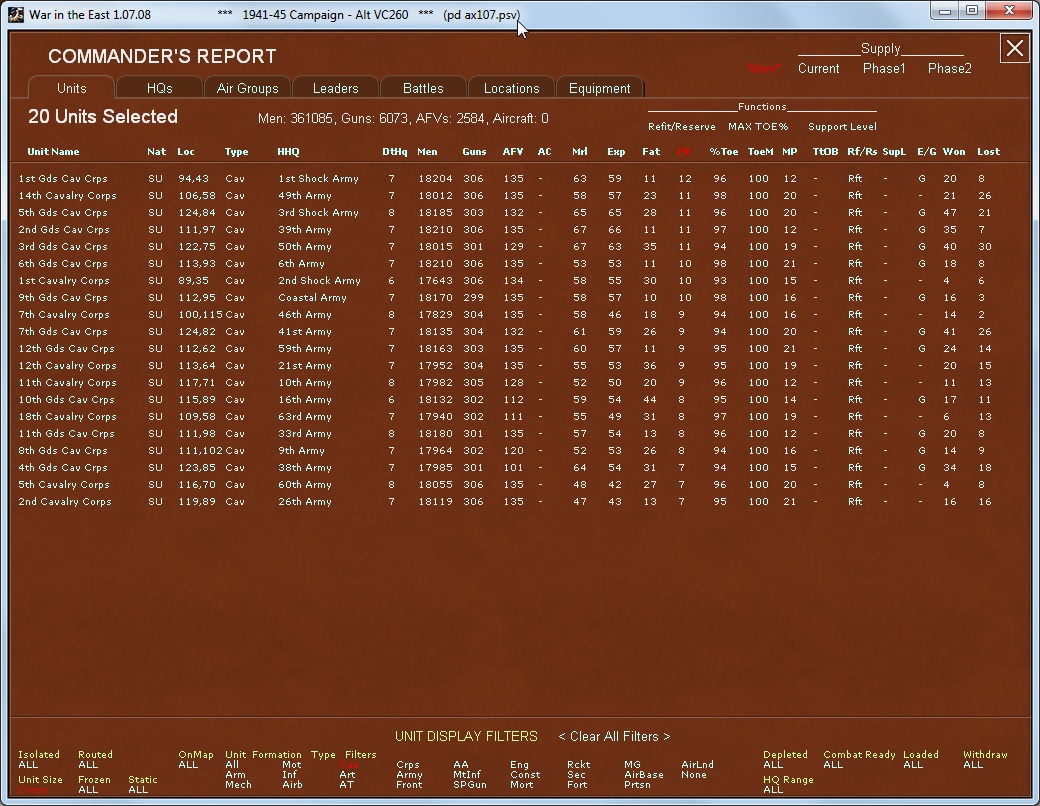1040x806 pixels.
Task: Enable the Const unit type filter
Action: [525, 775]
